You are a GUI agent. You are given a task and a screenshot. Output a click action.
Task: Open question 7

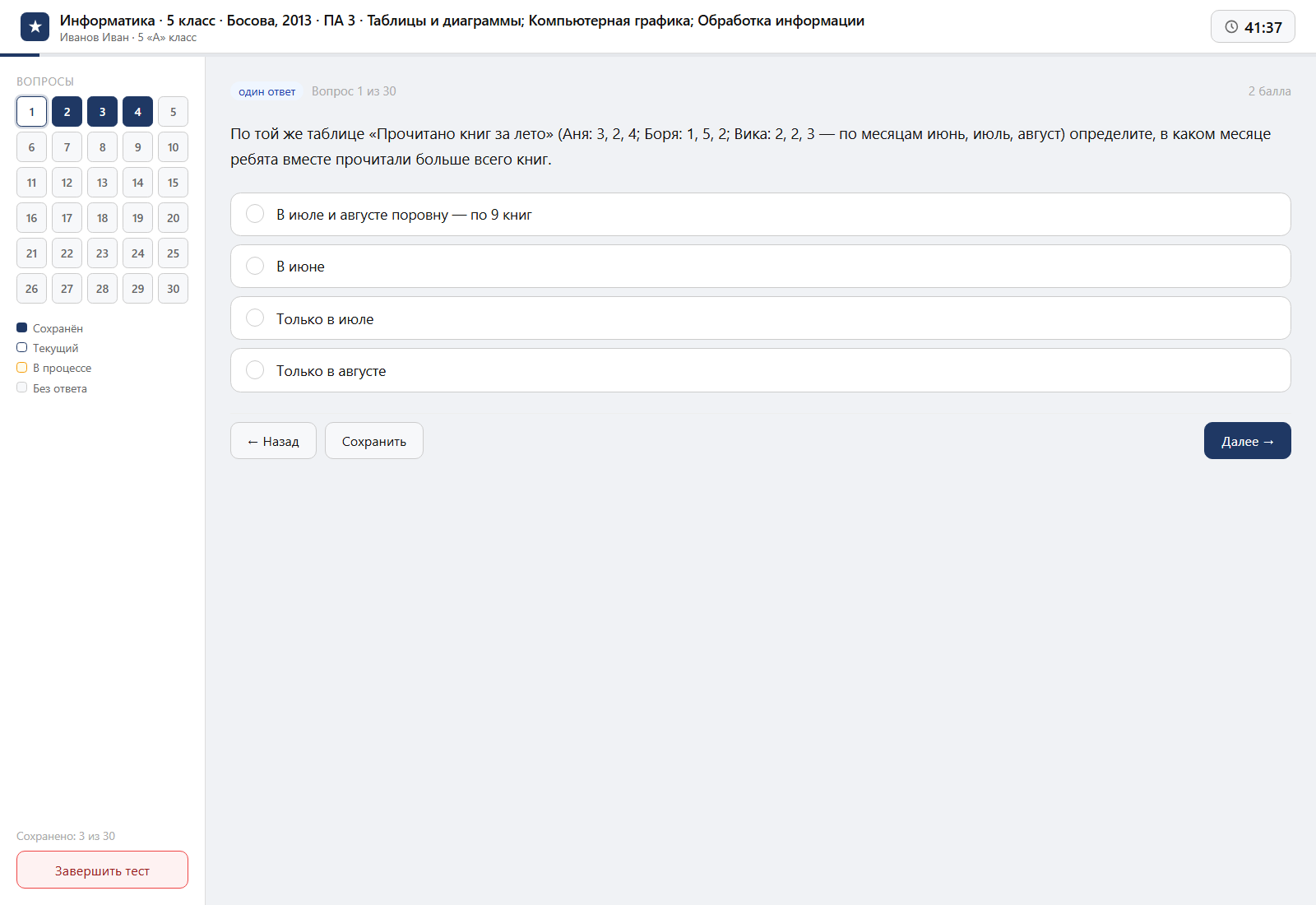[x=67, y=147]
